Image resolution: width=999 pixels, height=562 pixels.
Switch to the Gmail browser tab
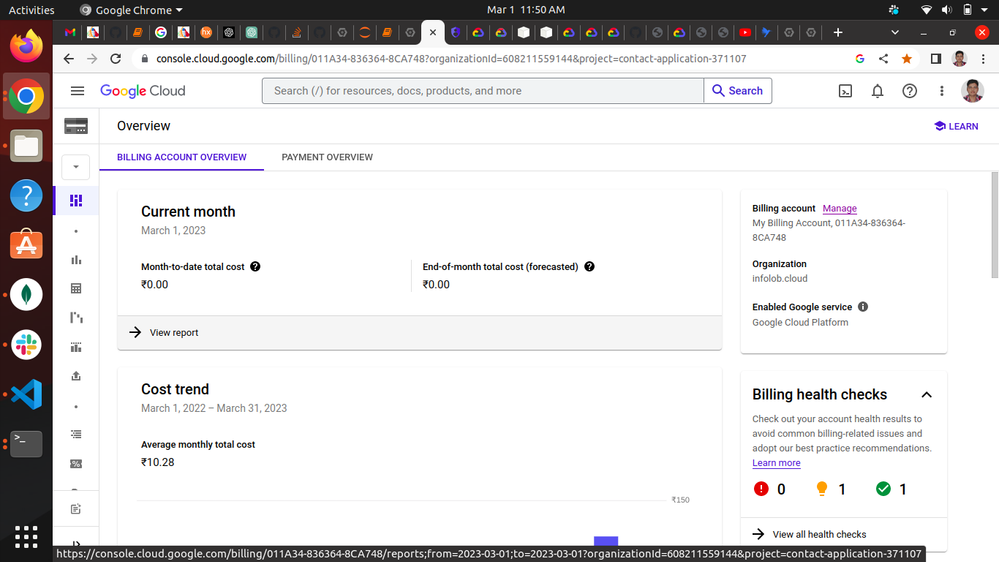pos(70,32)
